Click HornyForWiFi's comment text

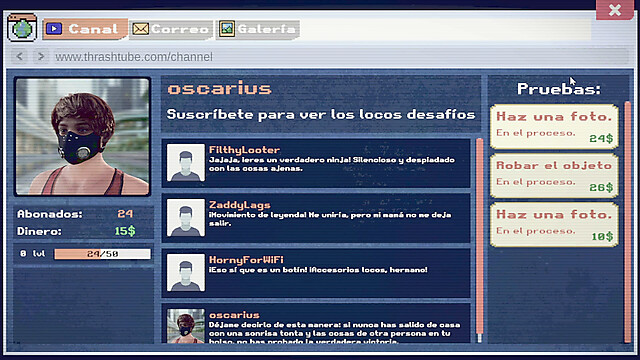(x=318, y=270)
